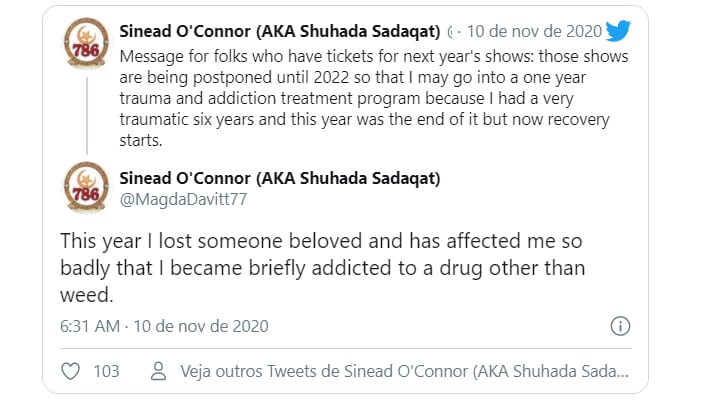Viewport: 704px width, 412px height.
Task: Click the person silhouette profile icon
Action: click(x=158, y=371)
